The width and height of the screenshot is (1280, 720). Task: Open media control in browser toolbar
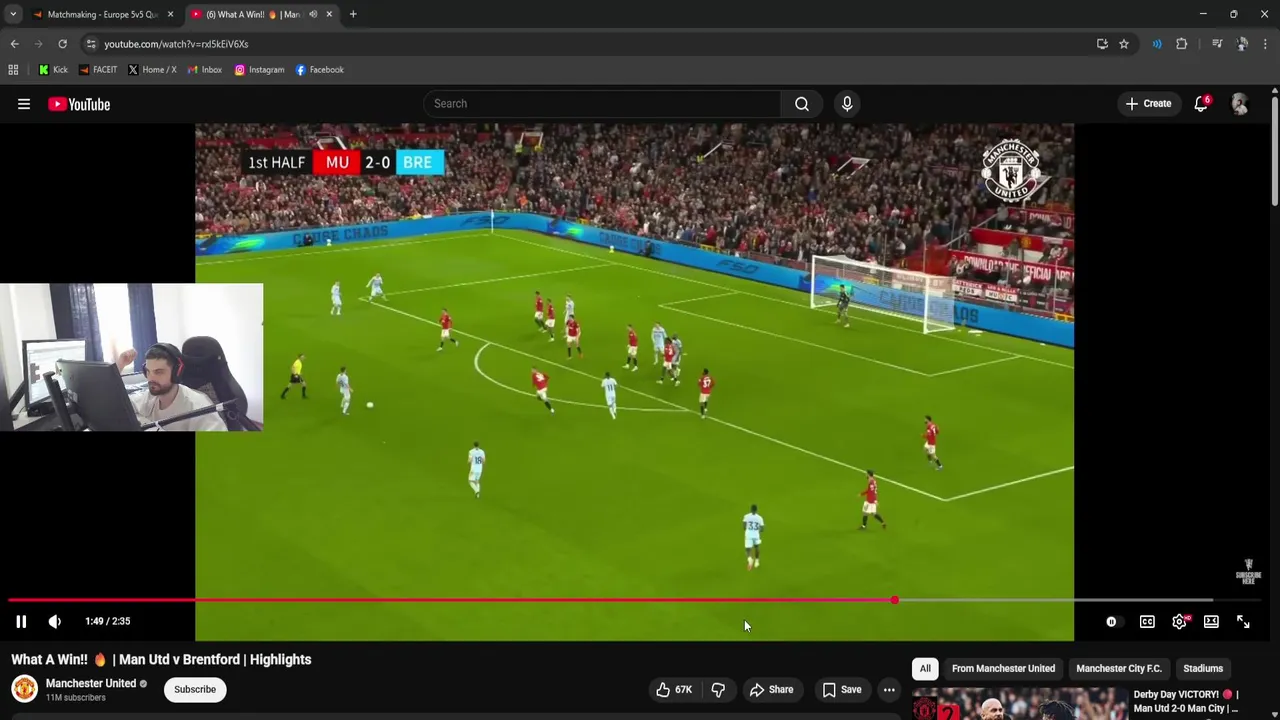click(x=1217, y=44)
